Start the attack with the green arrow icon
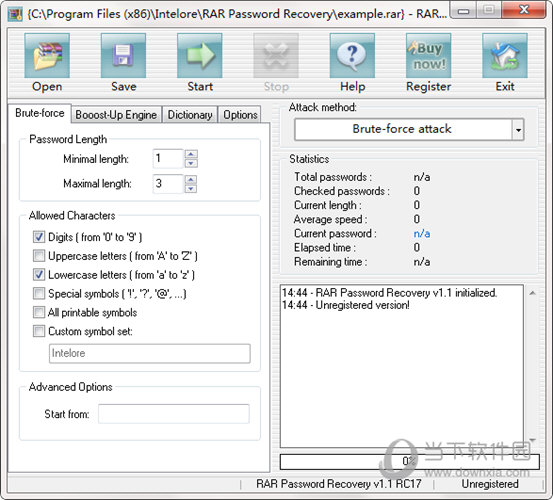553x500 pixels. click(200, 55)
